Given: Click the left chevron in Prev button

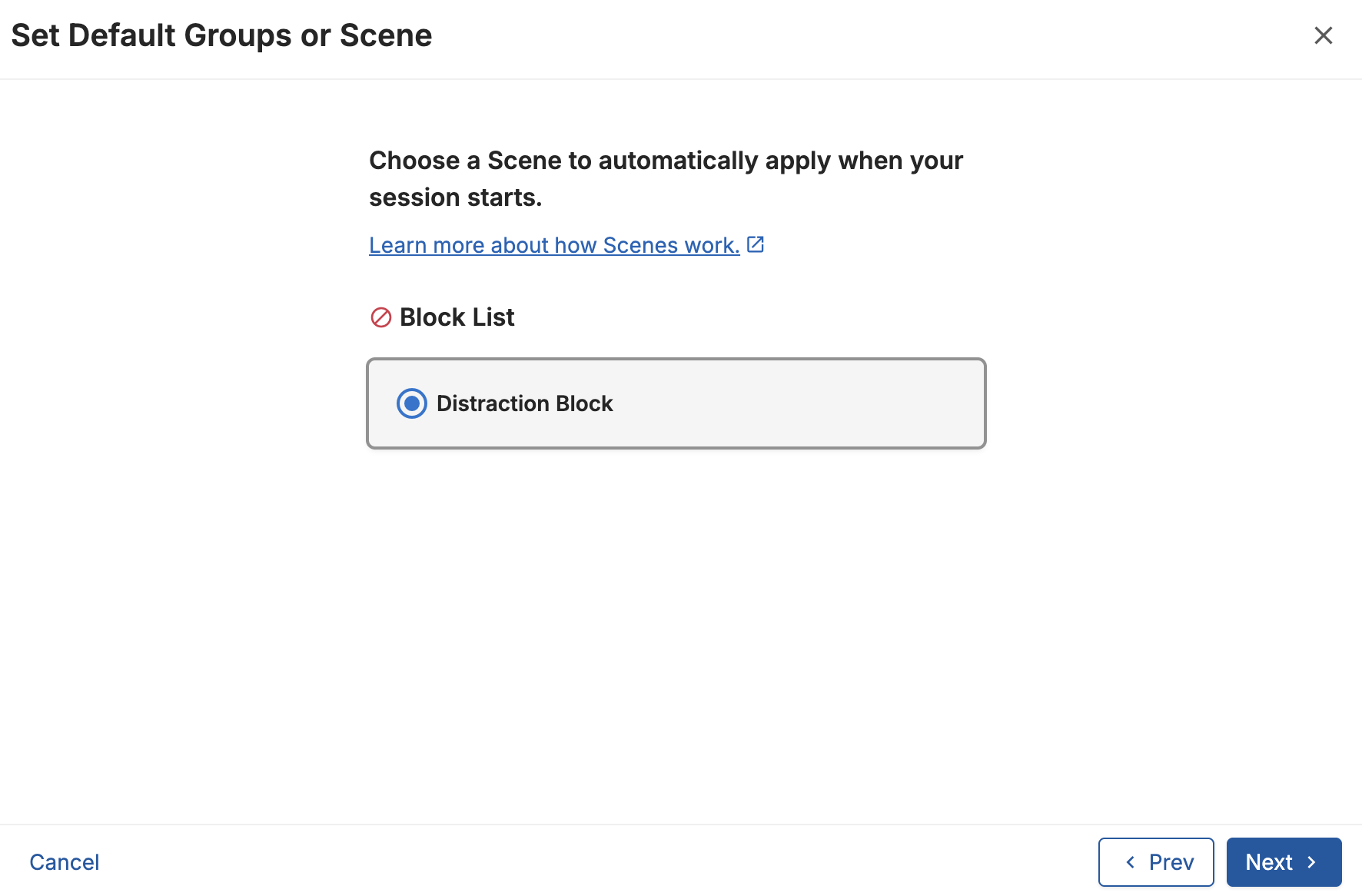Looking at the screenshot, I should pos(1131,862).
